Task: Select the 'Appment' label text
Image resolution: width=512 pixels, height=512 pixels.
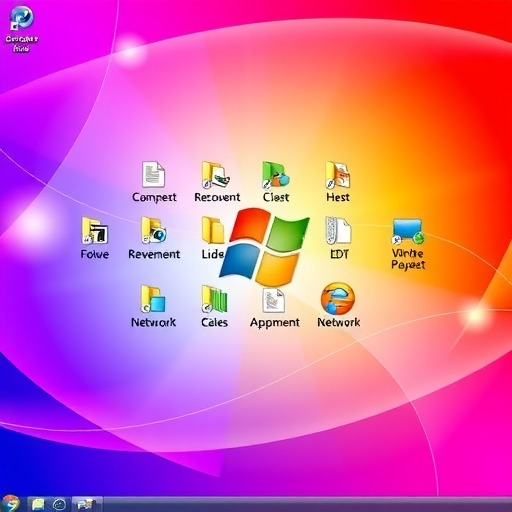Action: 275,322
